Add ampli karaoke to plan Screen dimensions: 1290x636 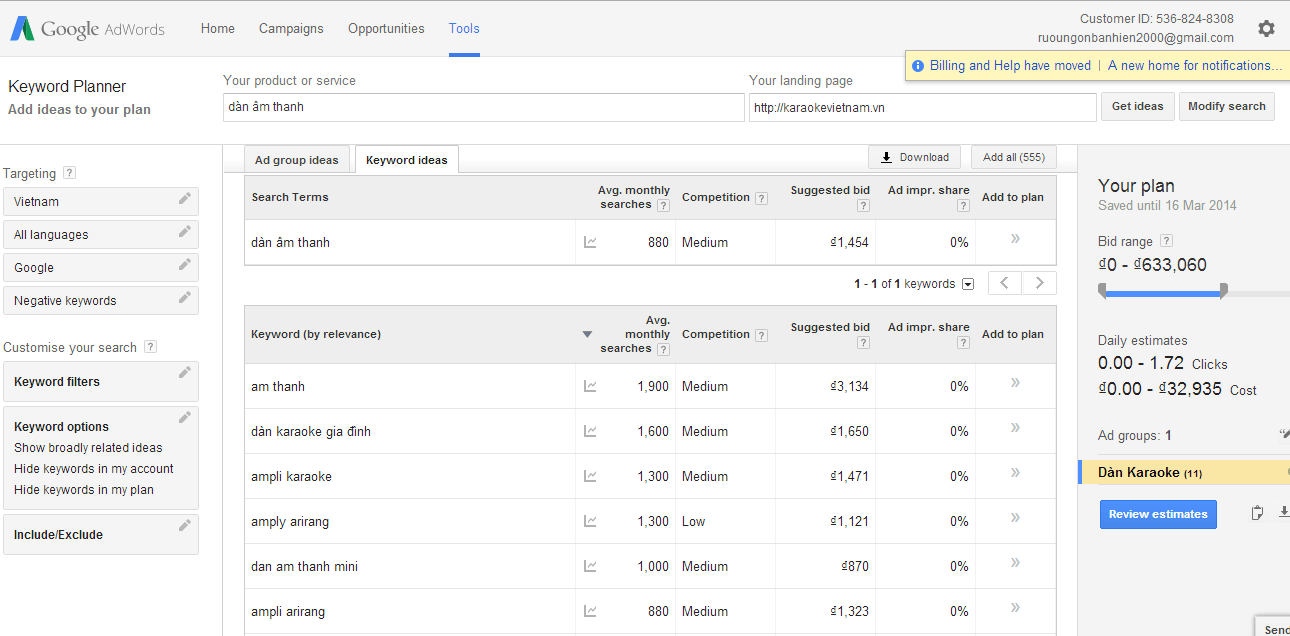1016,473
